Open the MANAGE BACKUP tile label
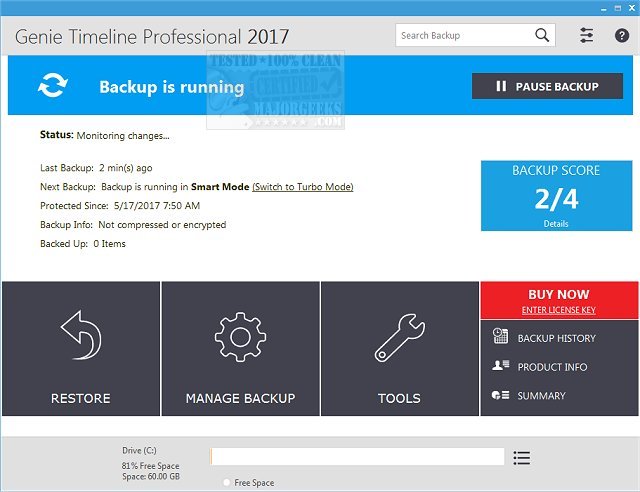 (240, 398)
